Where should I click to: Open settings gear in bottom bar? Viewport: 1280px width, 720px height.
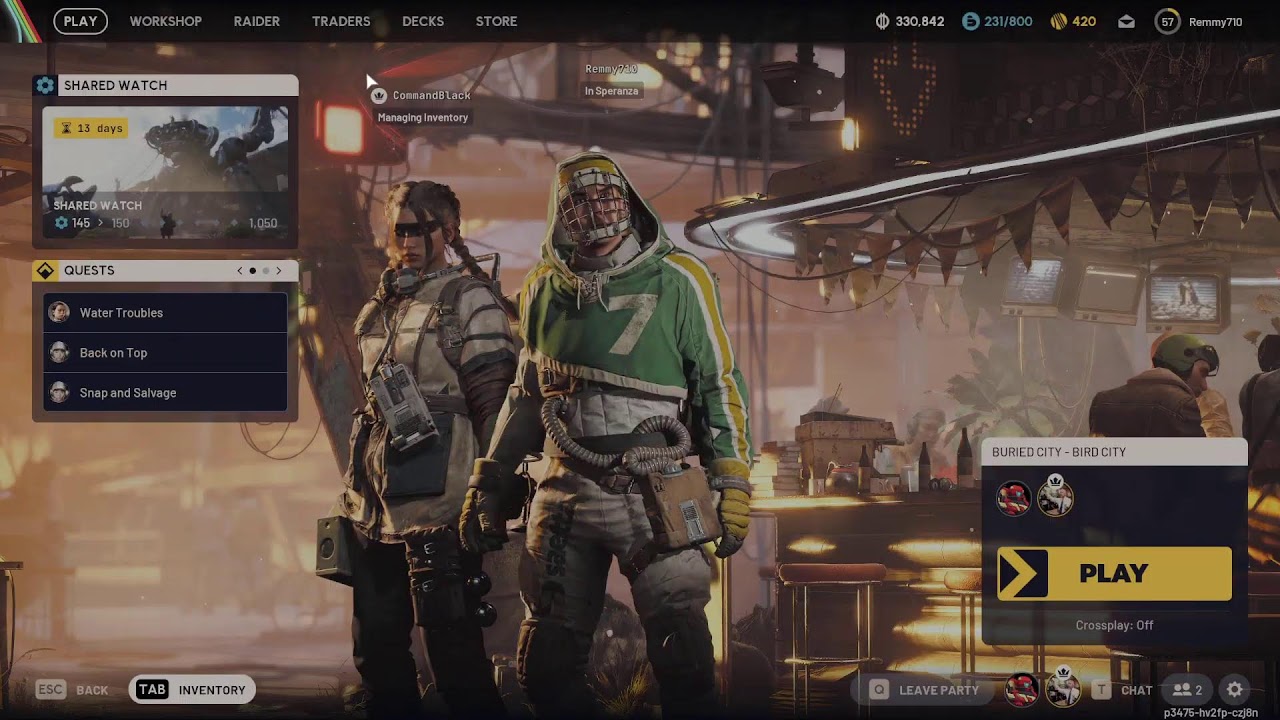pyautogui.click(x=1235, y=690)
